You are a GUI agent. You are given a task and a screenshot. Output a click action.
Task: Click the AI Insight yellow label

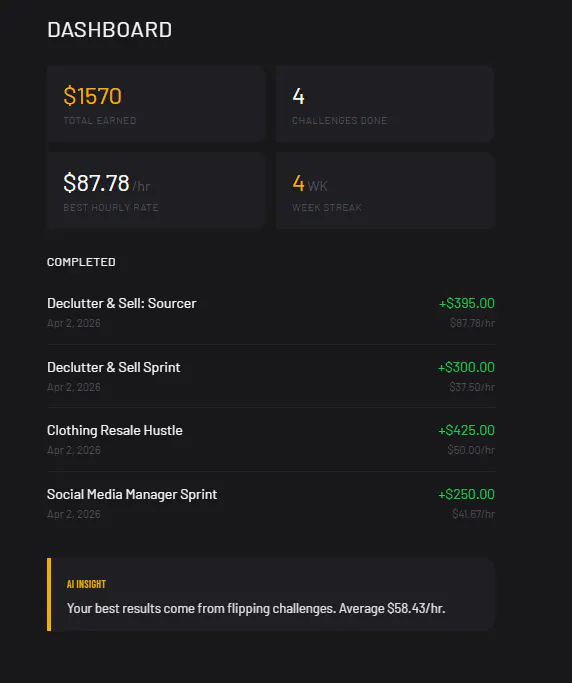(86, 584)
